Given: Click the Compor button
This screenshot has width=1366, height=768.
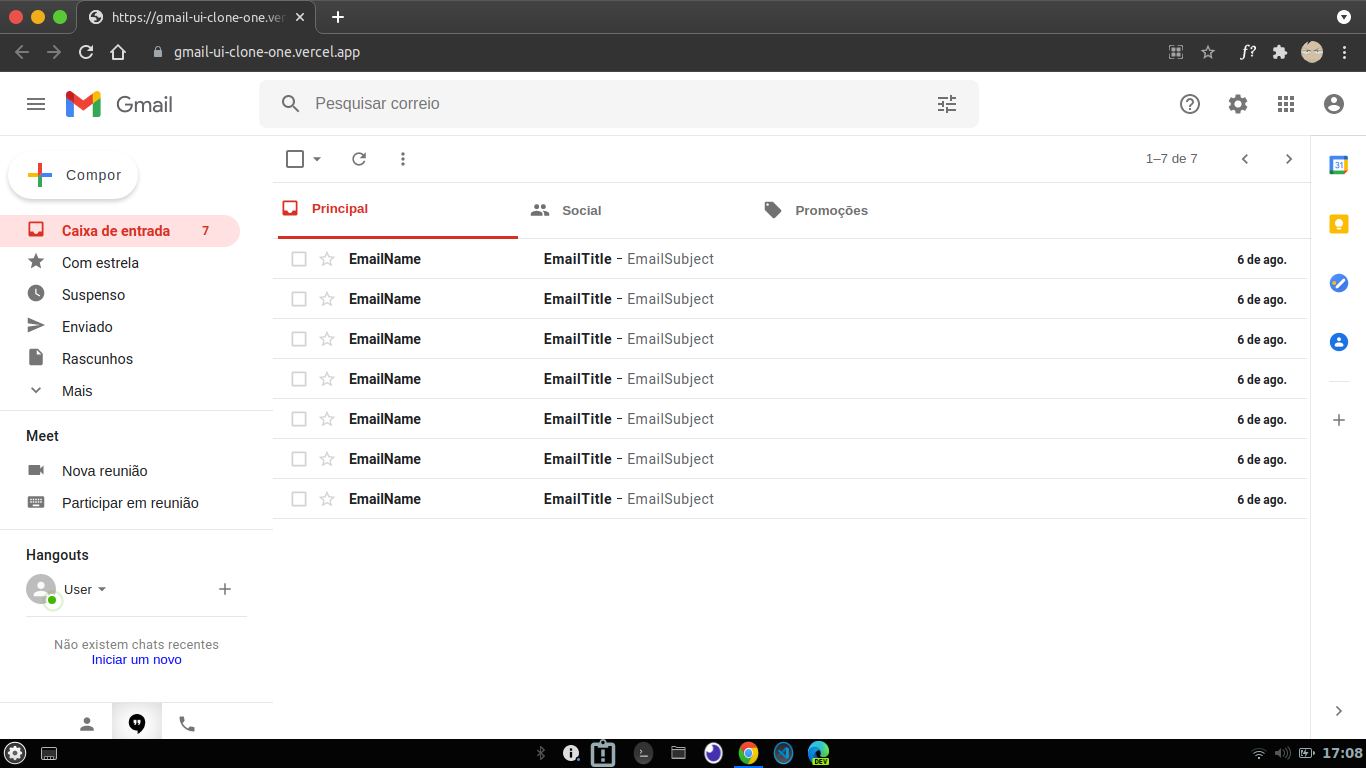Looking at the screenshot, I should pos(72,175).
